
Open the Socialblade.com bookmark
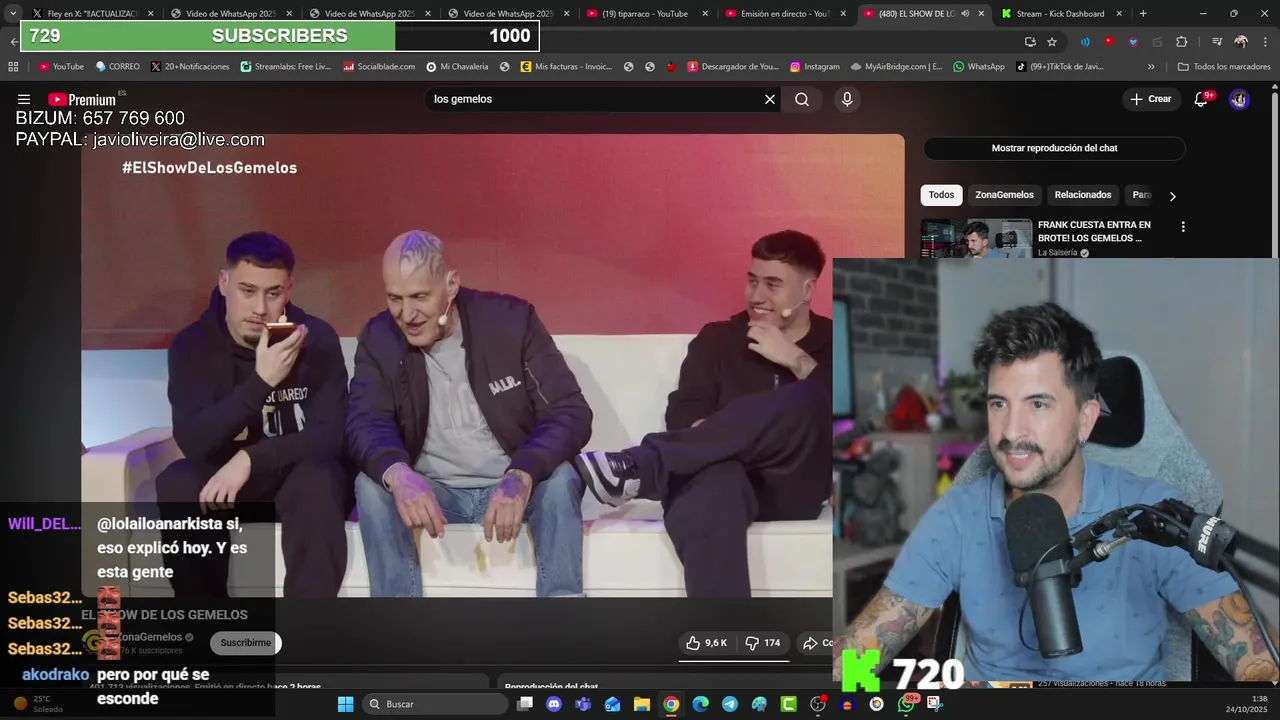[379, 67]
